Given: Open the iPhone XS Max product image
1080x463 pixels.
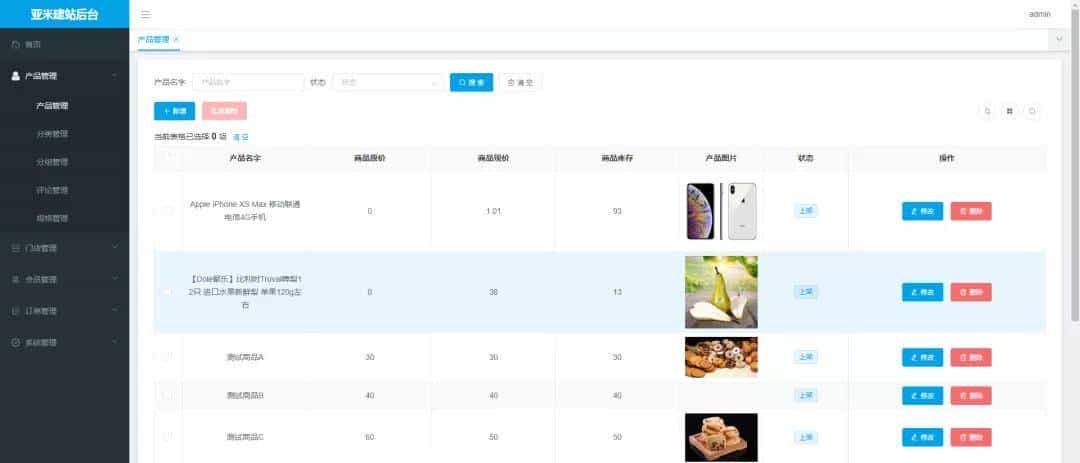Looking at the screenshot, I should point(721,211).
